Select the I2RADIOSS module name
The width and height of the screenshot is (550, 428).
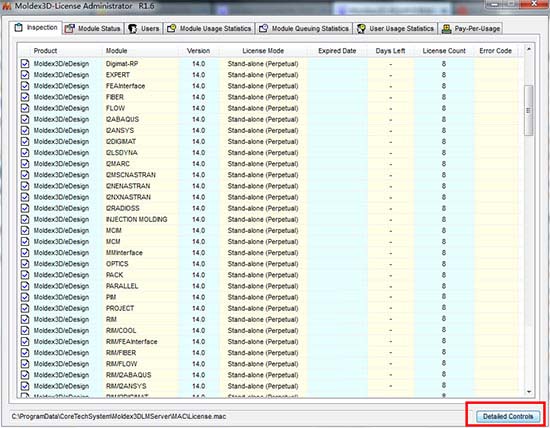[x=123, y=208]
